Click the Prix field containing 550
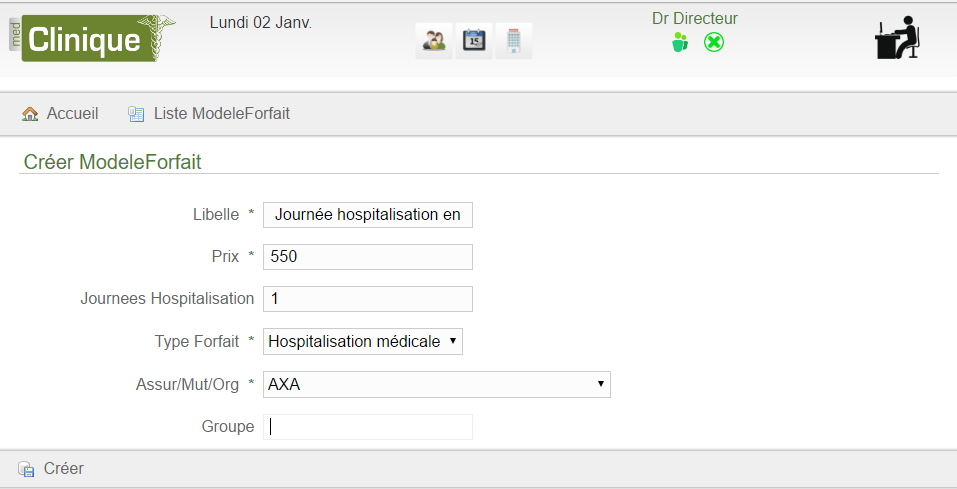 [367, 256]
